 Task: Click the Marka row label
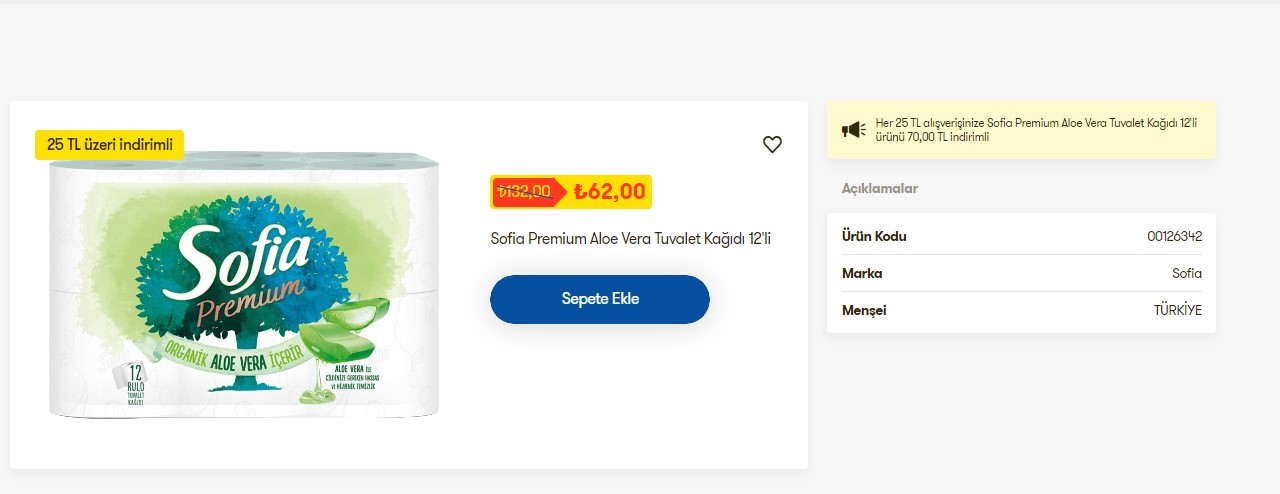pyautogui.click(x=862, y=273)
